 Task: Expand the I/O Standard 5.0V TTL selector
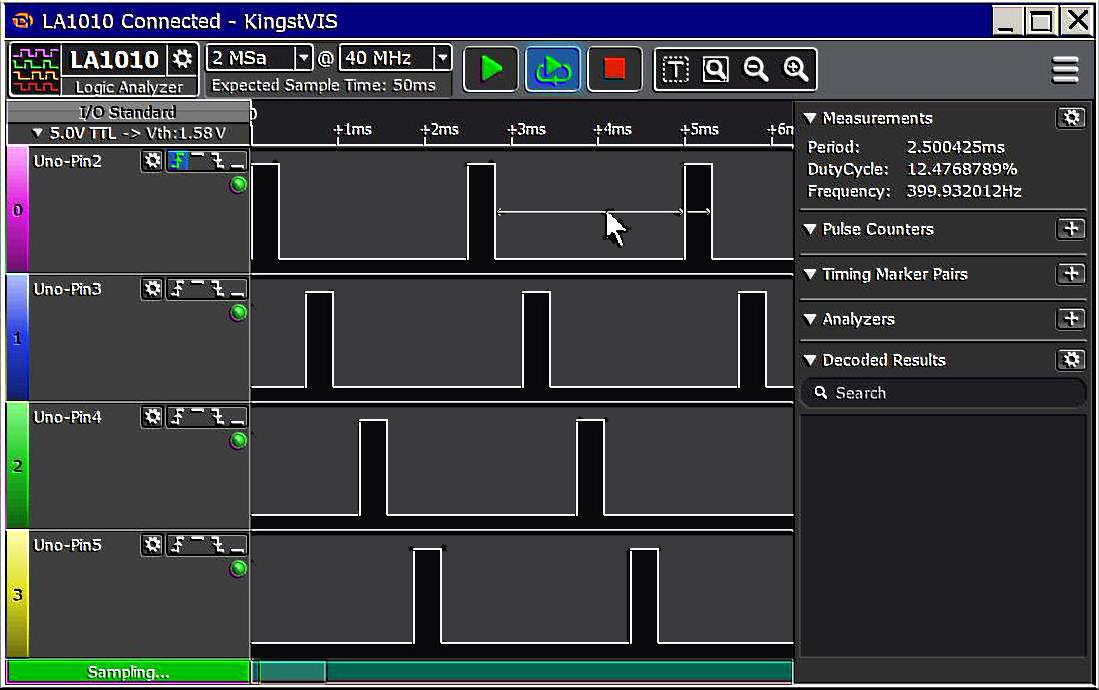[x=128, y=132]
